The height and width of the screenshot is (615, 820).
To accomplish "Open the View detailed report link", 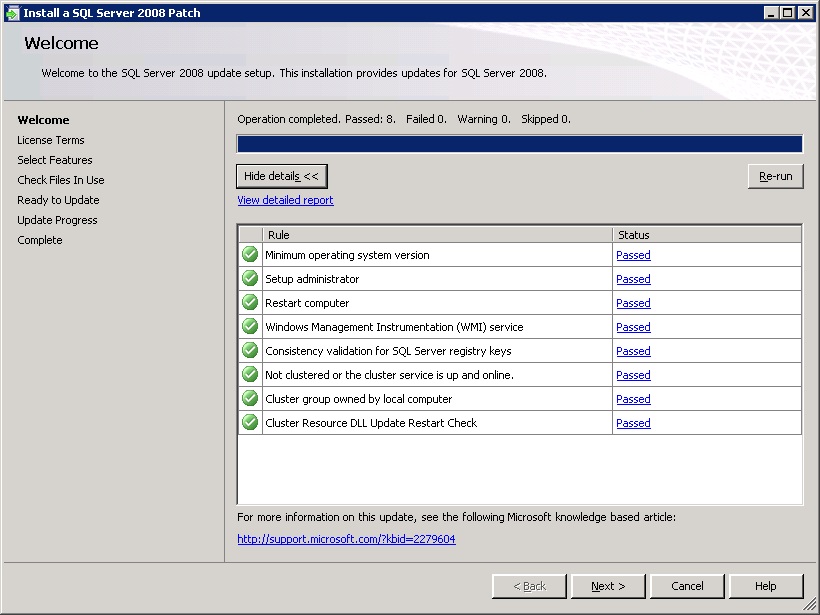I will (x=285, y=200).
